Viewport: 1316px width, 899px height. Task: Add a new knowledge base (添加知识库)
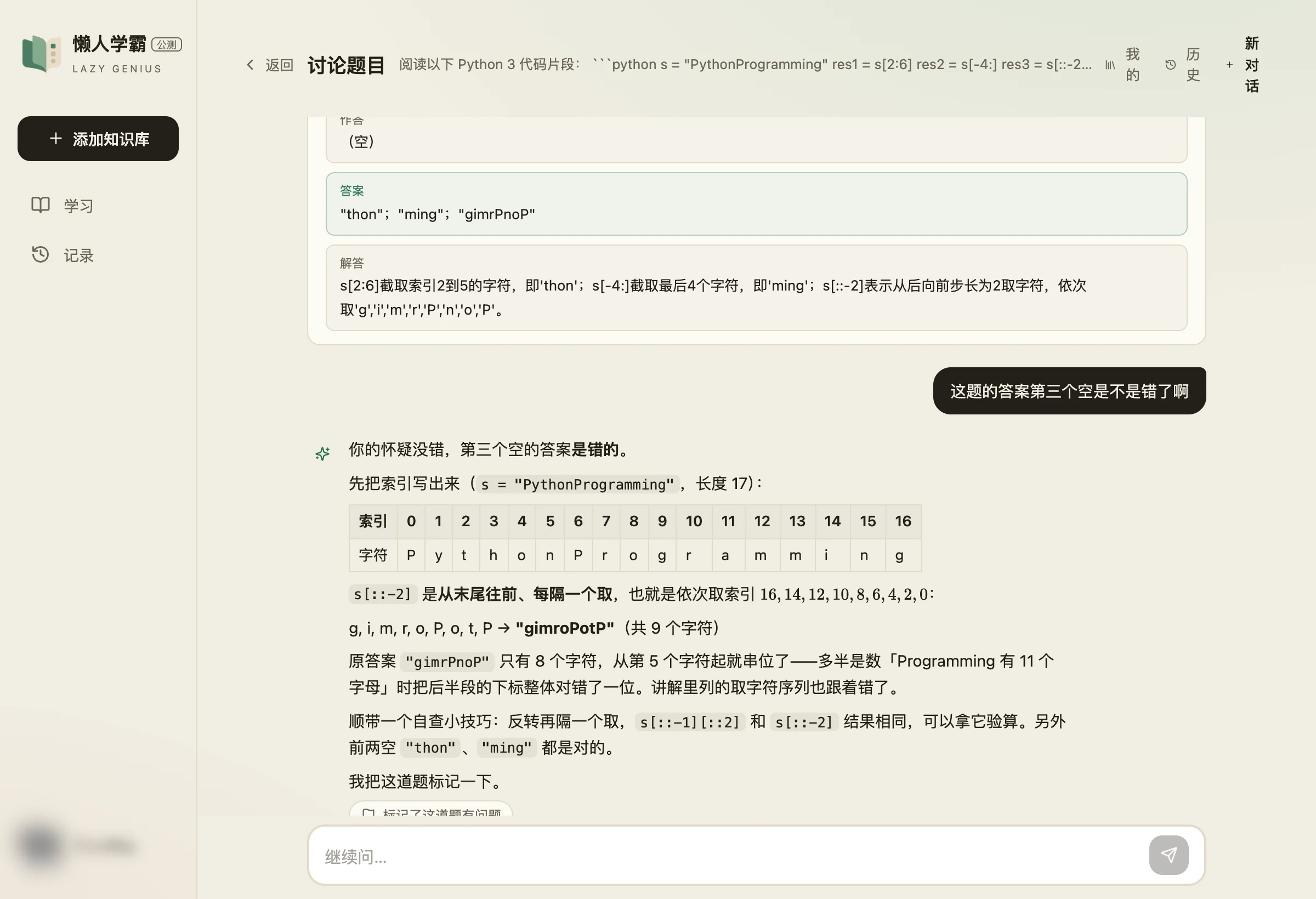[98, 139]
